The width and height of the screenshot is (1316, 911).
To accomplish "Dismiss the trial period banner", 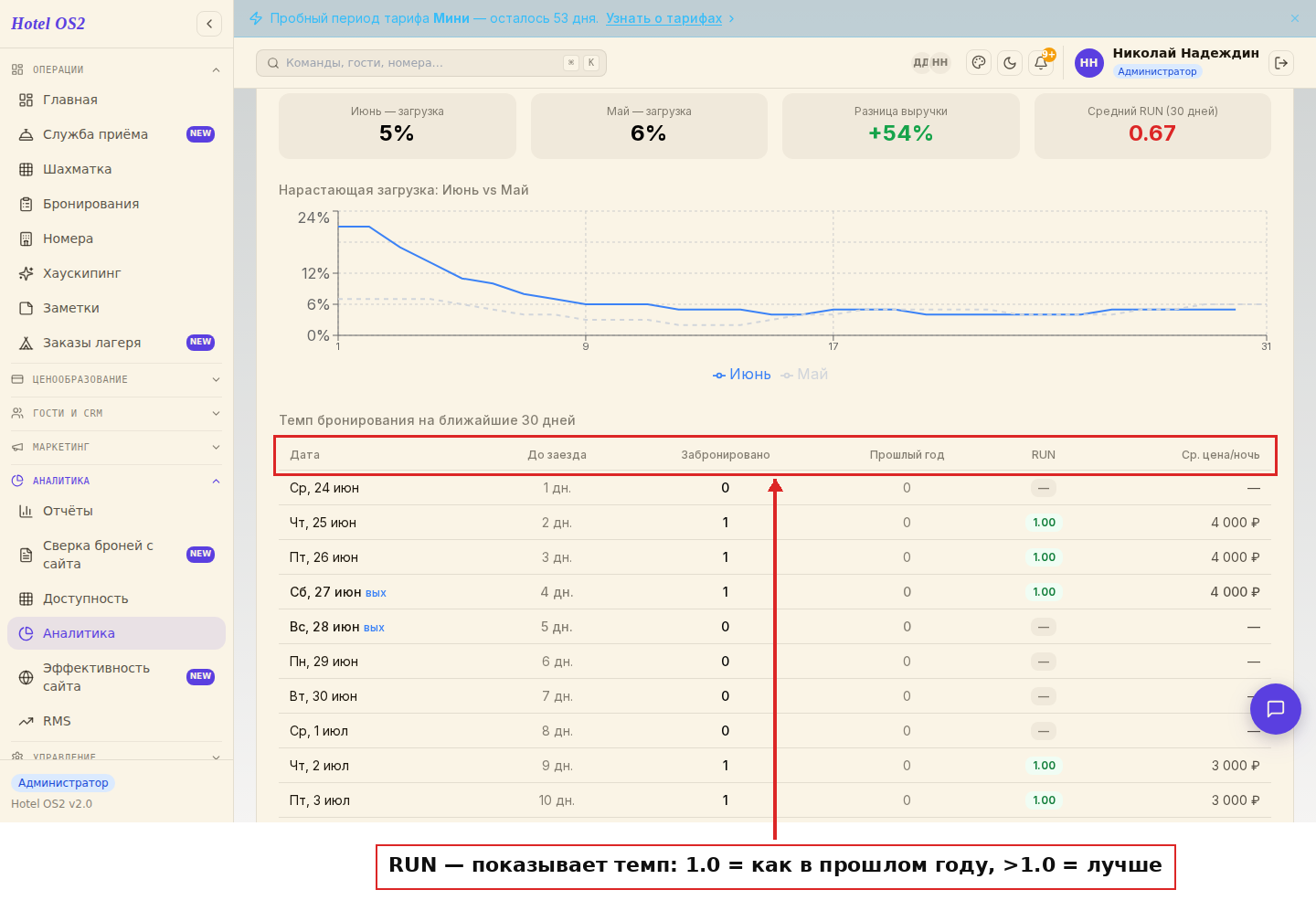I will 1295,18.
